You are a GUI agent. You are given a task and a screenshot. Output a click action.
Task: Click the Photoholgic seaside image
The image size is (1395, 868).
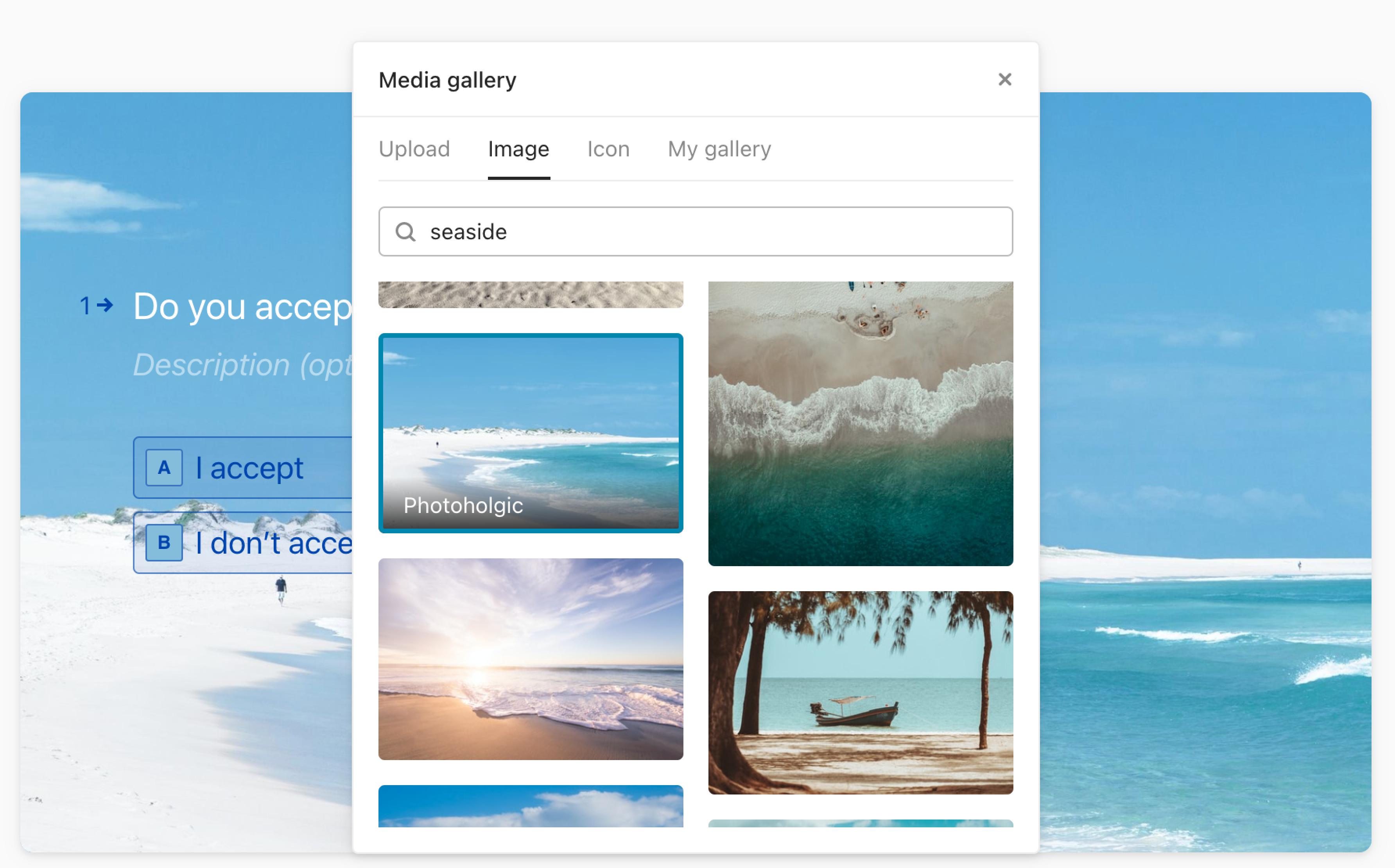(532, 433)
